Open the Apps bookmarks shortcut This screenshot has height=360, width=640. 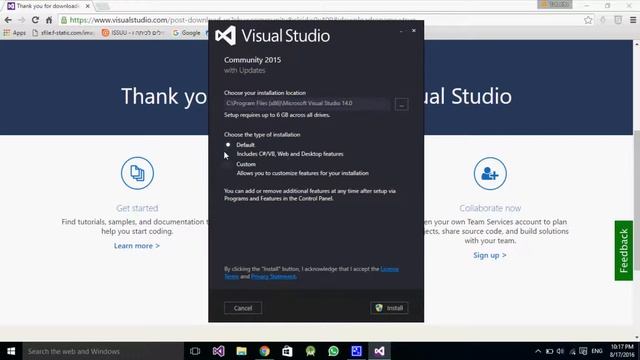[x=15, y=33]
